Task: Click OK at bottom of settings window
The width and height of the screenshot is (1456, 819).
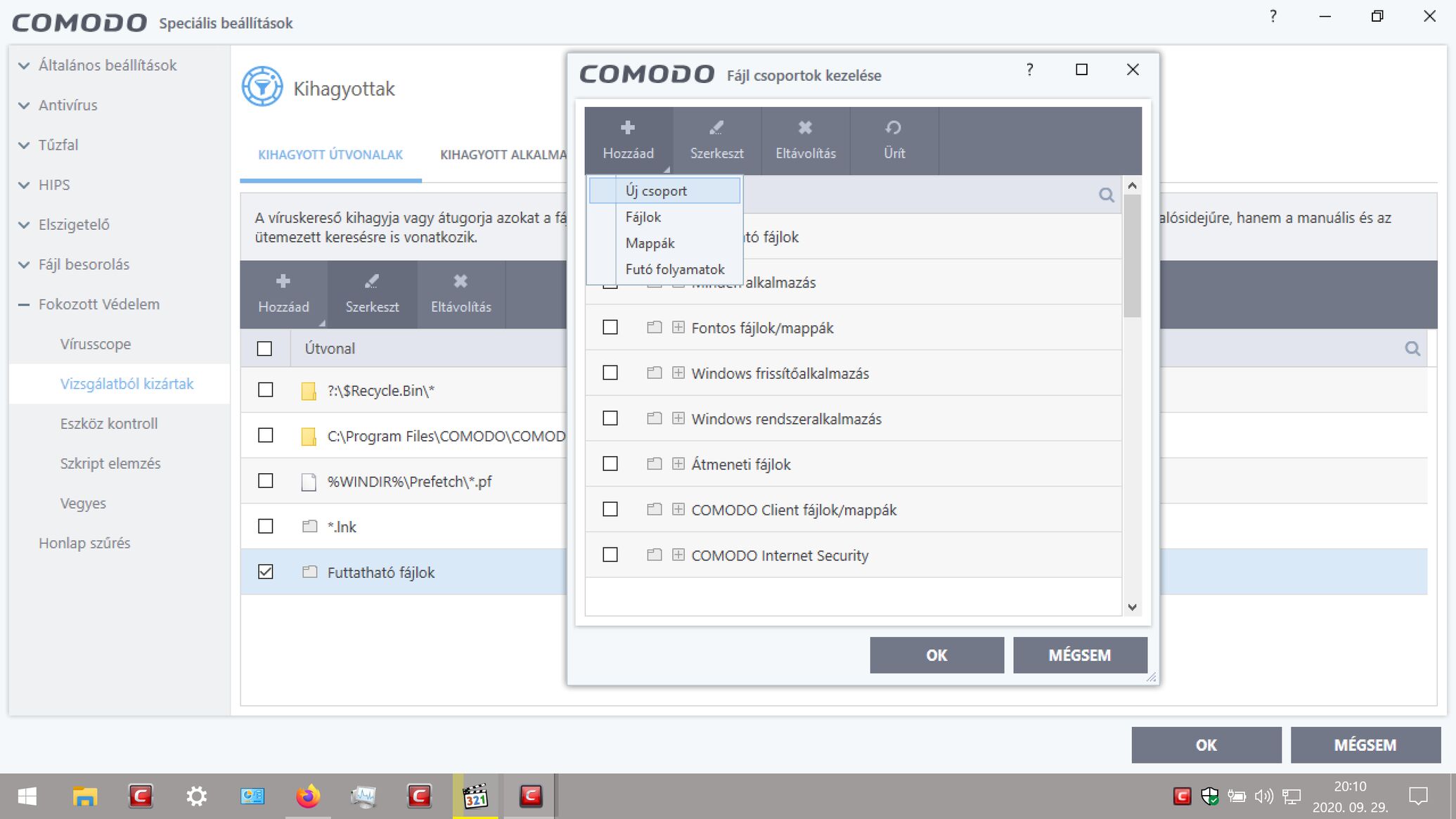Action: pyautogui.click(x=1206, y=745)
